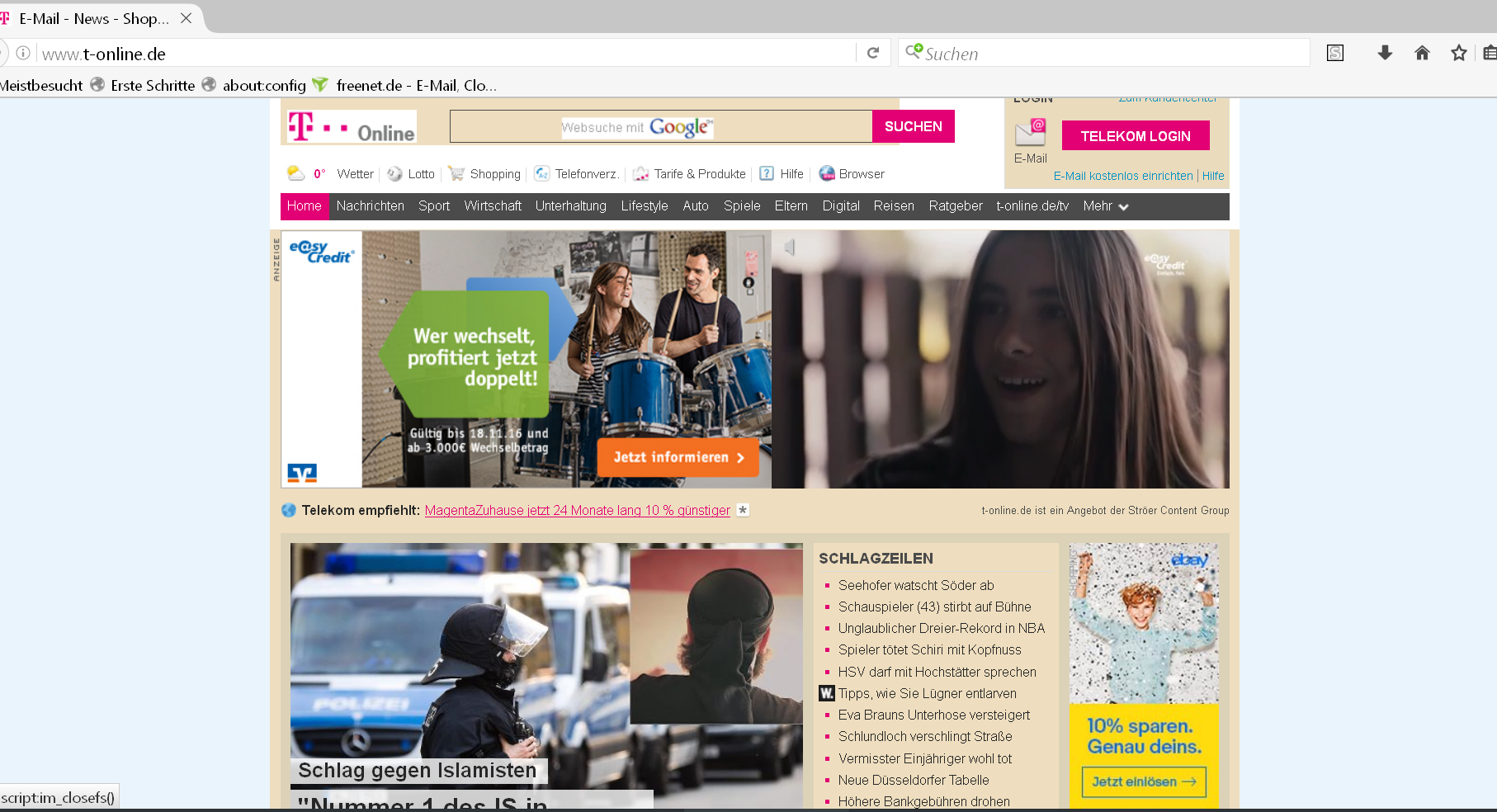Open headline Schlundloch verschlingt Straße

click(x=925, y=736)
